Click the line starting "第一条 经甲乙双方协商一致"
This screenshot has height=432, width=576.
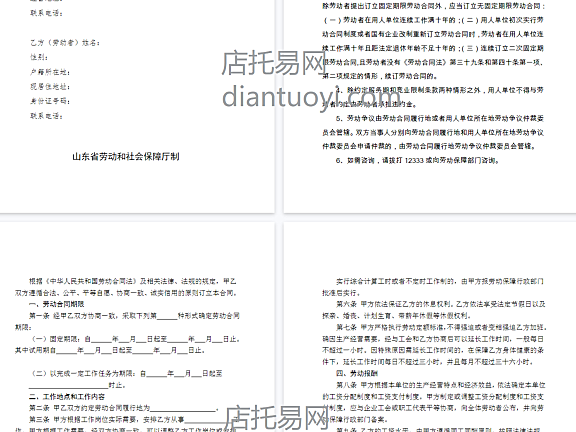tap(134, 316)
